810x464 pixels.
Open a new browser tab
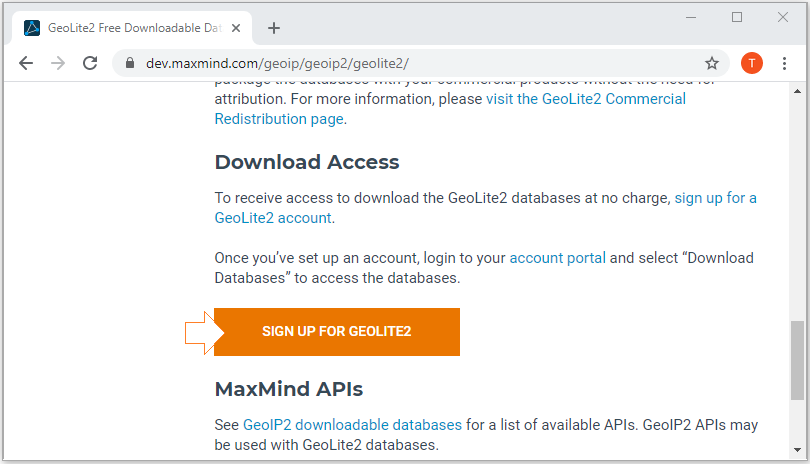click(274, 28)
